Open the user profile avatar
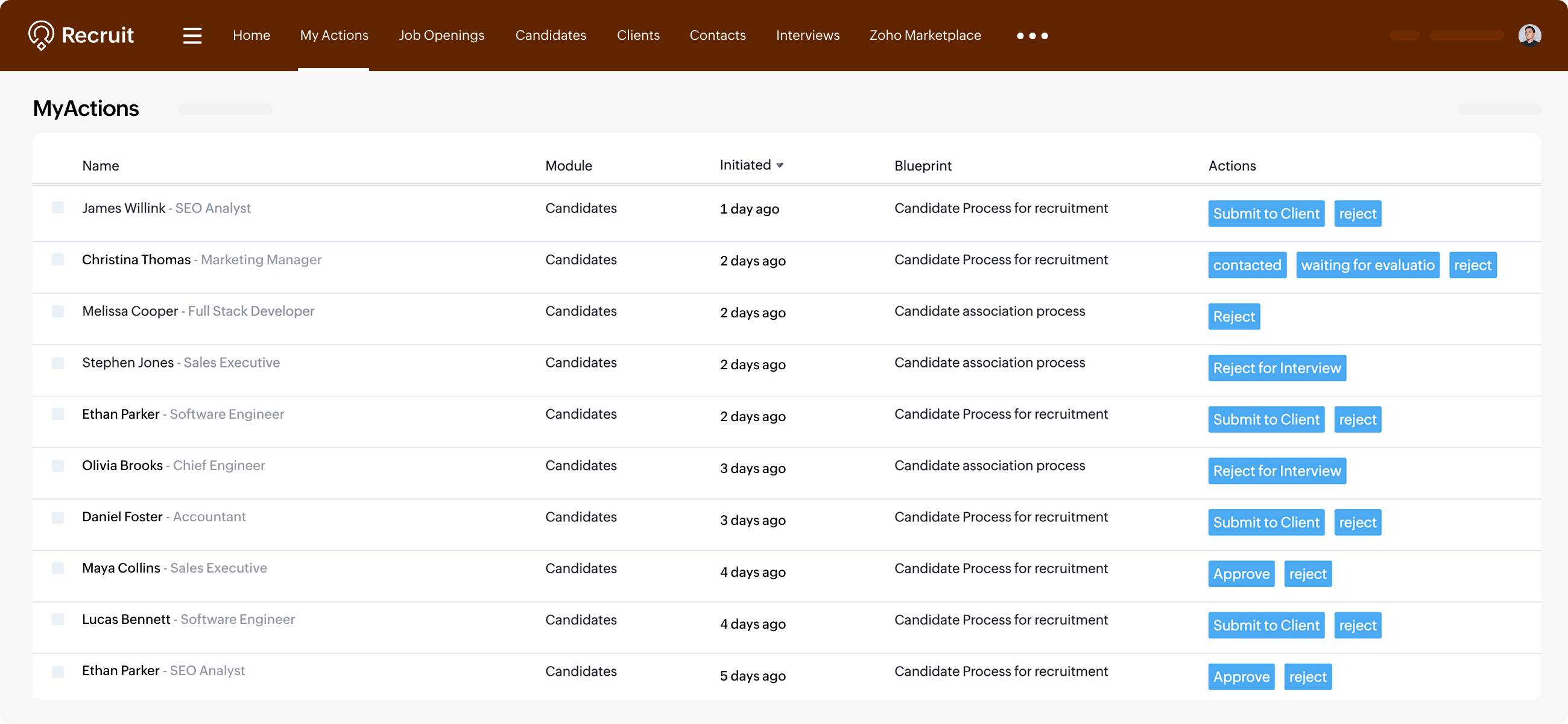The image size is (1568, 724). point(1529,36)
